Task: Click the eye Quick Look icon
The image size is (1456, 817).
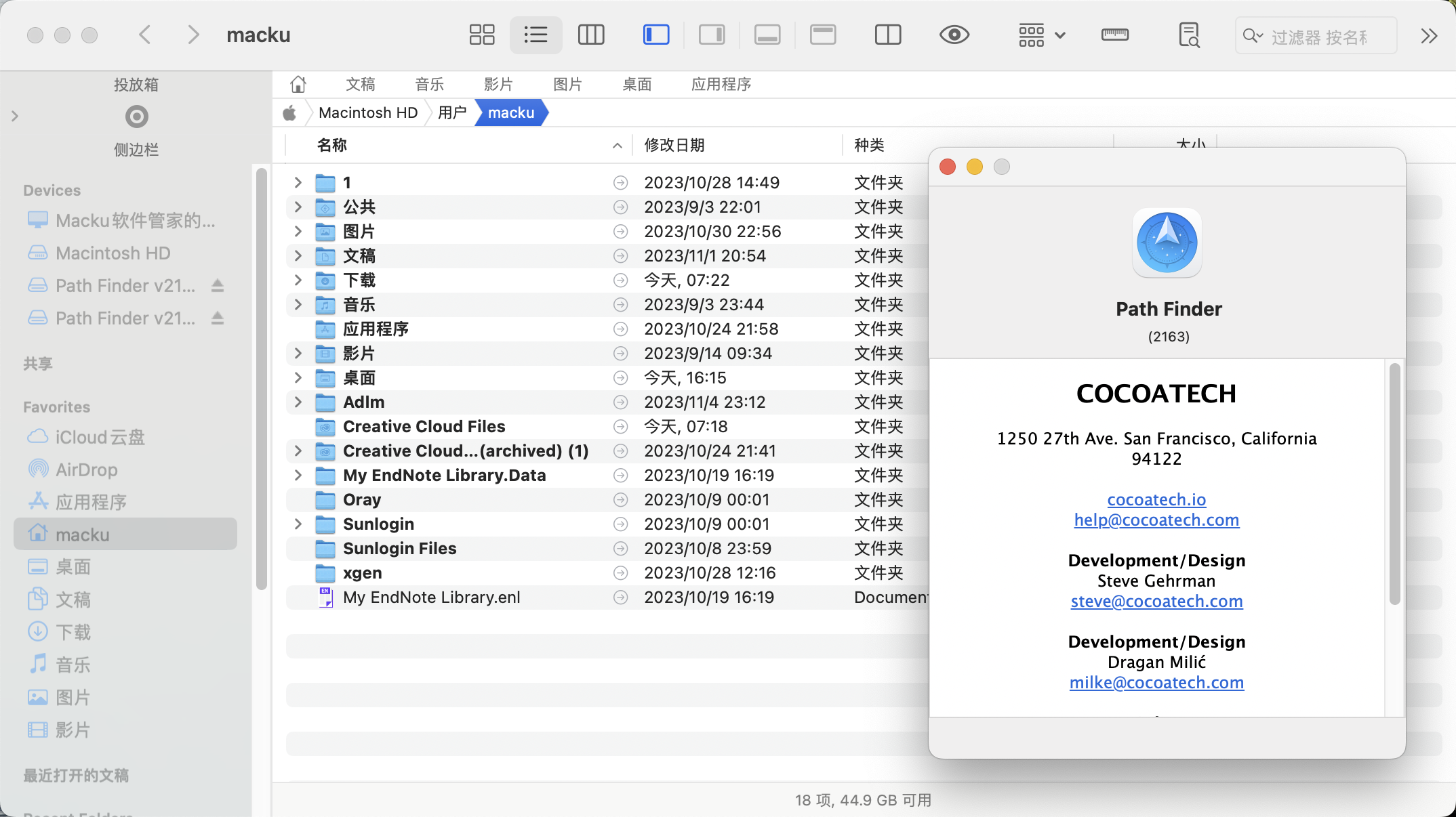Action: pos(954,35)
